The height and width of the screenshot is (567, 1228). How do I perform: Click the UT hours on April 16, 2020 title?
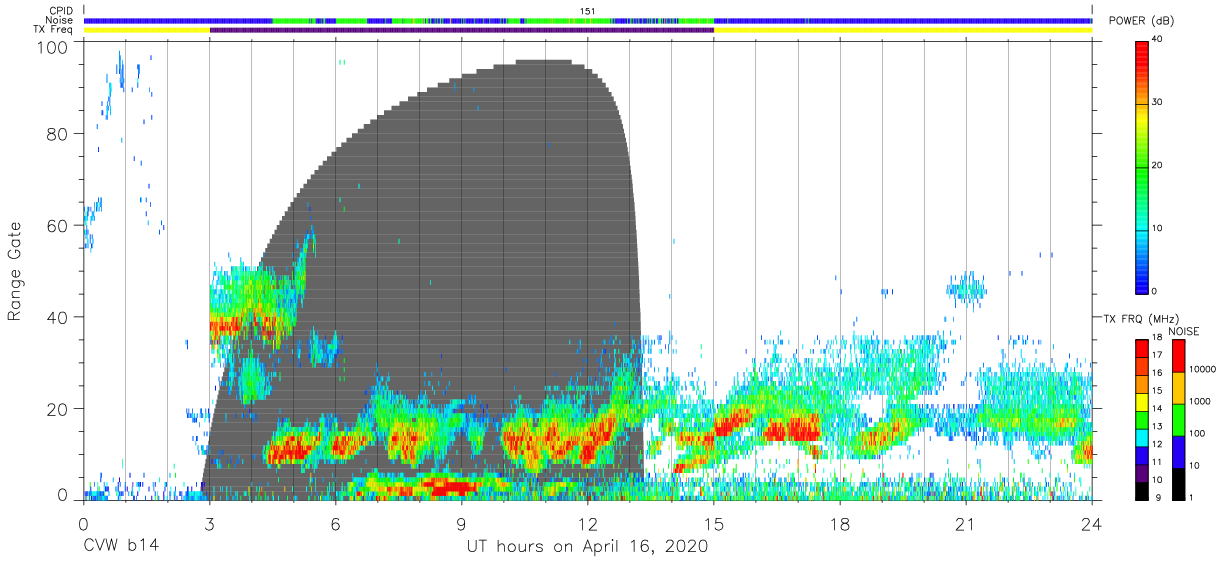(587, 547)
